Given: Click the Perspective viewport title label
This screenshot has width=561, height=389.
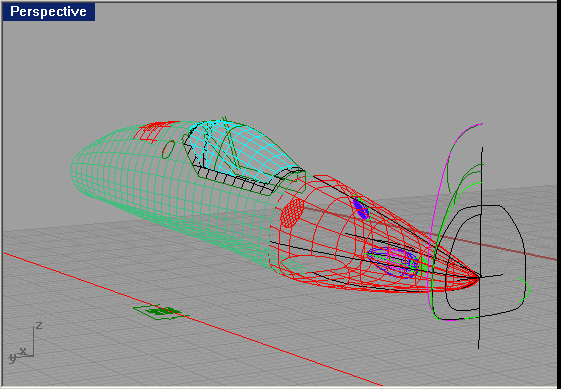Looking at the screenshot, I should [49, 12].
